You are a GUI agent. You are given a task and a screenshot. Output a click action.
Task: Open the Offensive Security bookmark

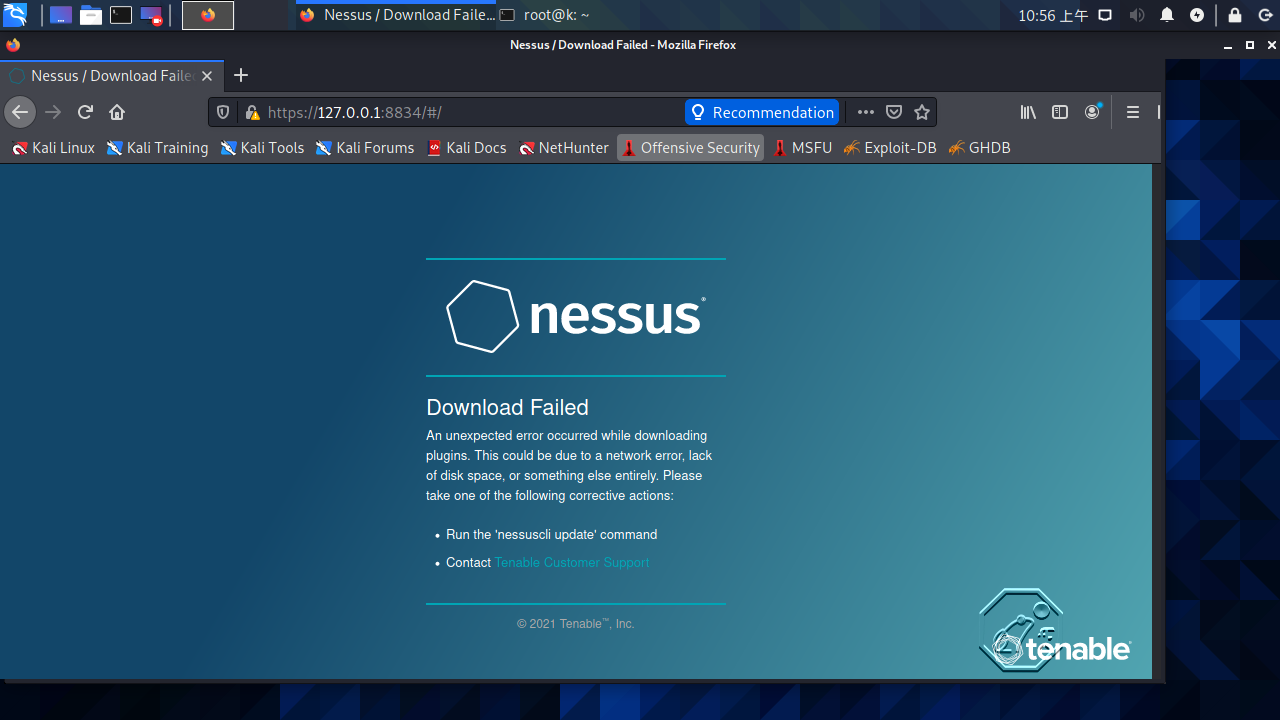point(690,148)
